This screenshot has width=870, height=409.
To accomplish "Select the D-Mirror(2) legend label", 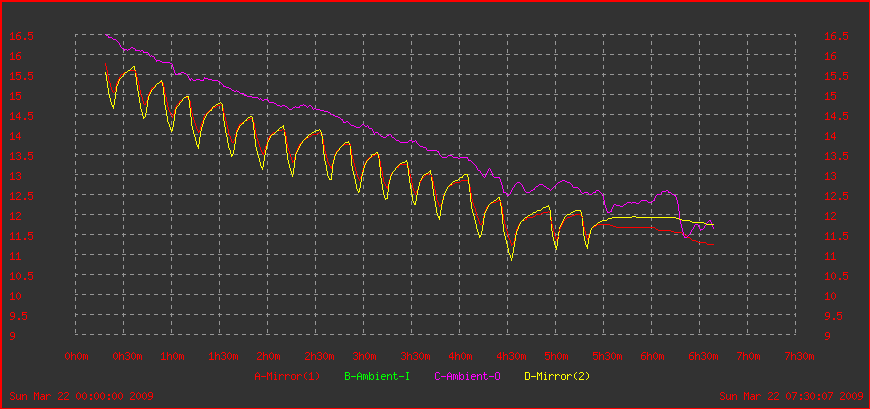I will click(x=557, y=376).
